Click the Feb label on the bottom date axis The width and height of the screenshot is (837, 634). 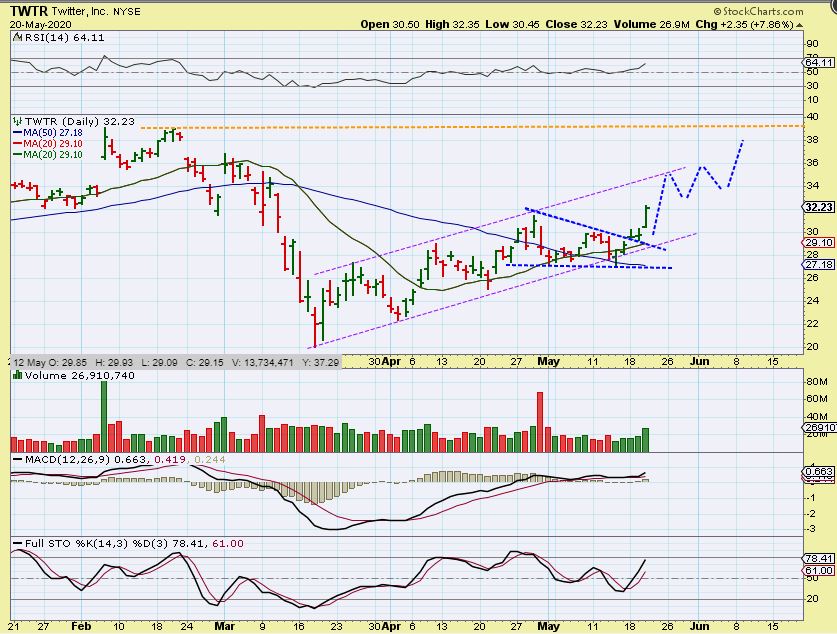pyautogui.click(x=81, y=626)
